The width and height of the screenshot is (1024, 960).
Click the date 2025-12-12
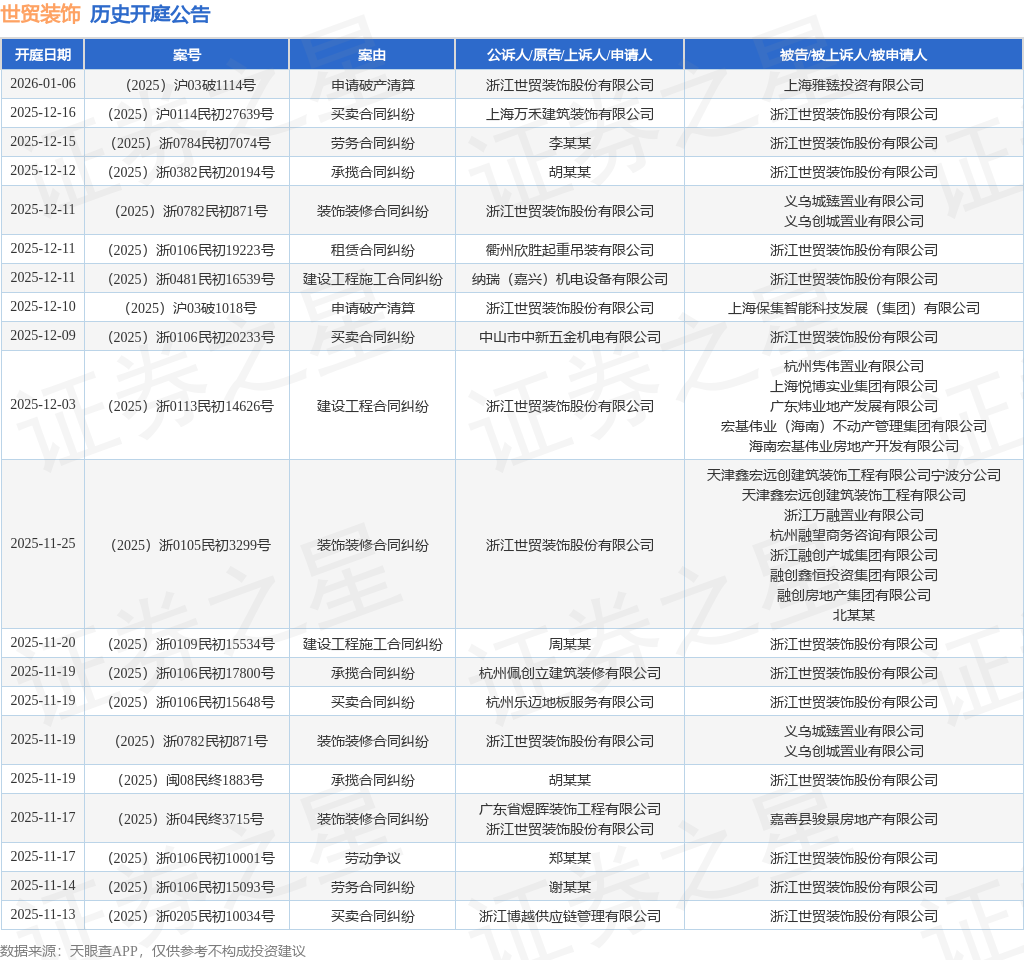point(43,170)
